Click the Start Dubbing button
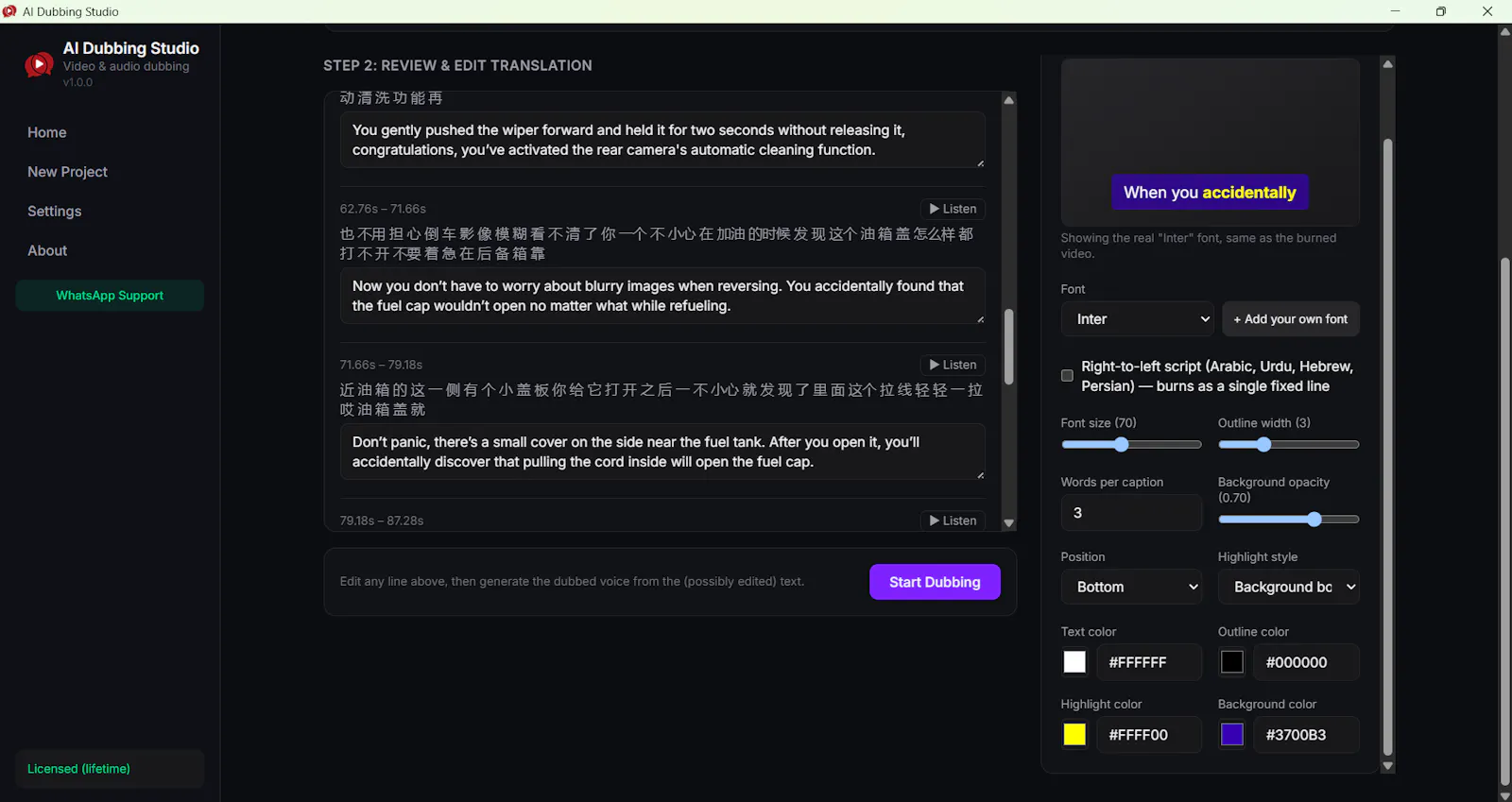This screenshot has width=1512, height=802. coord(935,582)
